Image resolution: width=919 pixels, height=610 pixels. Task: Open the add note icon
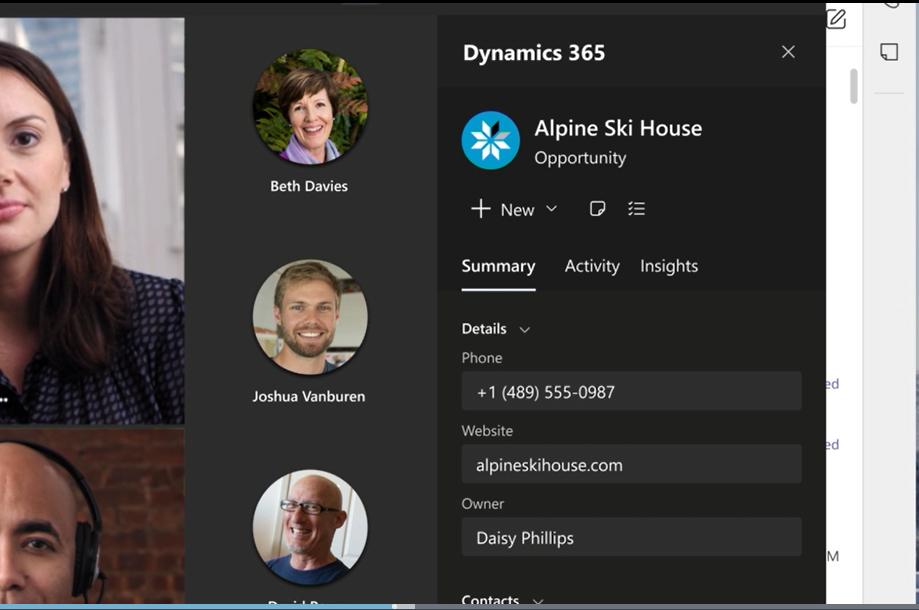pos(597,209)
